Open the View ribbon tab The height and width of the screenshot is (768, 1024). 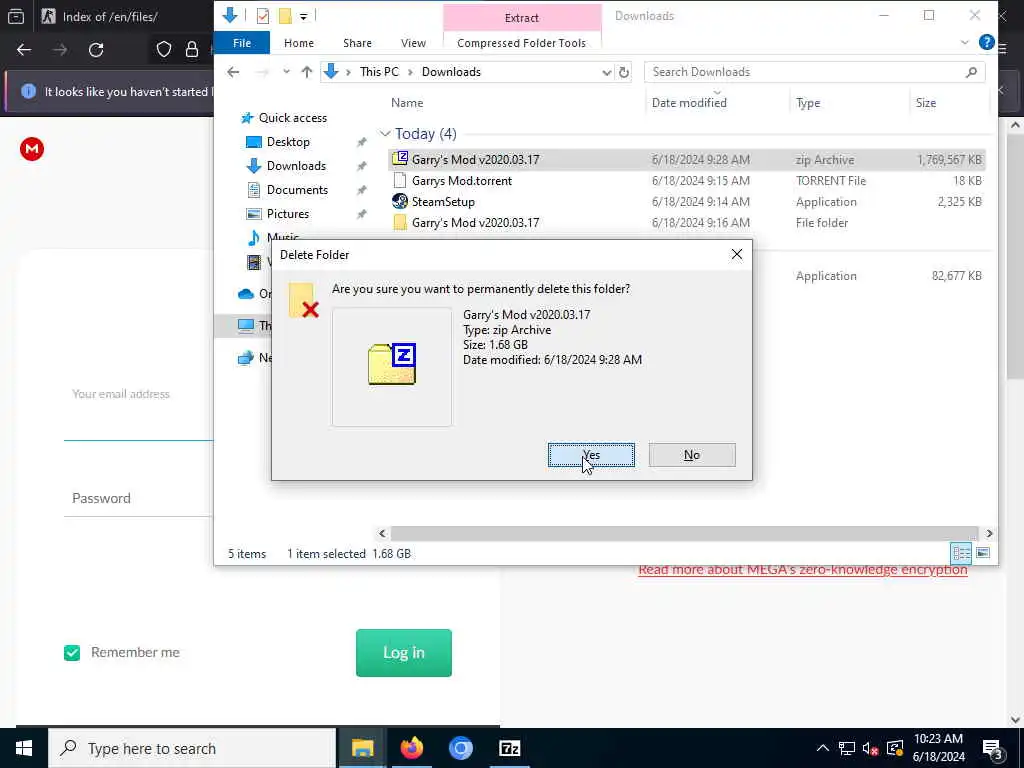413,43
